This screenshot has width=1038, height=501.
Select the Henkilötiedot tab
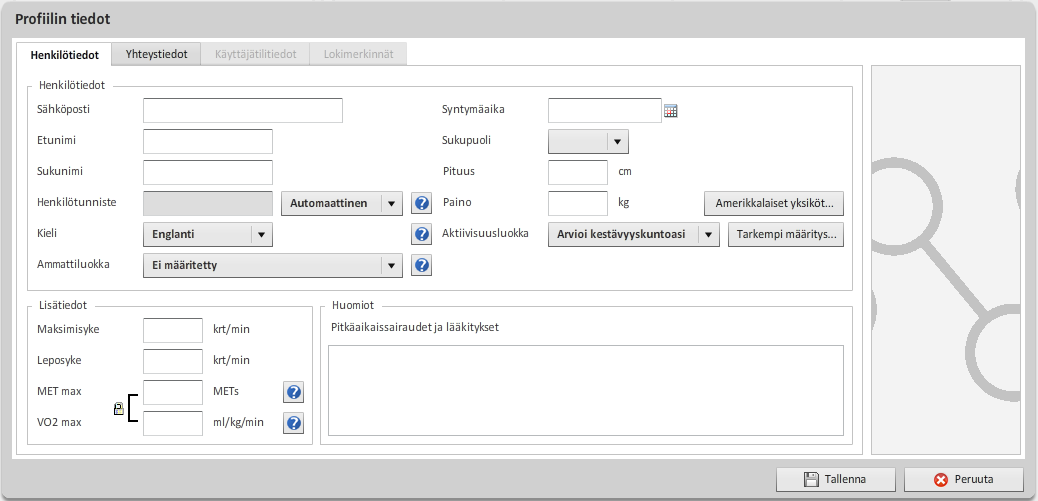[65, 55]
